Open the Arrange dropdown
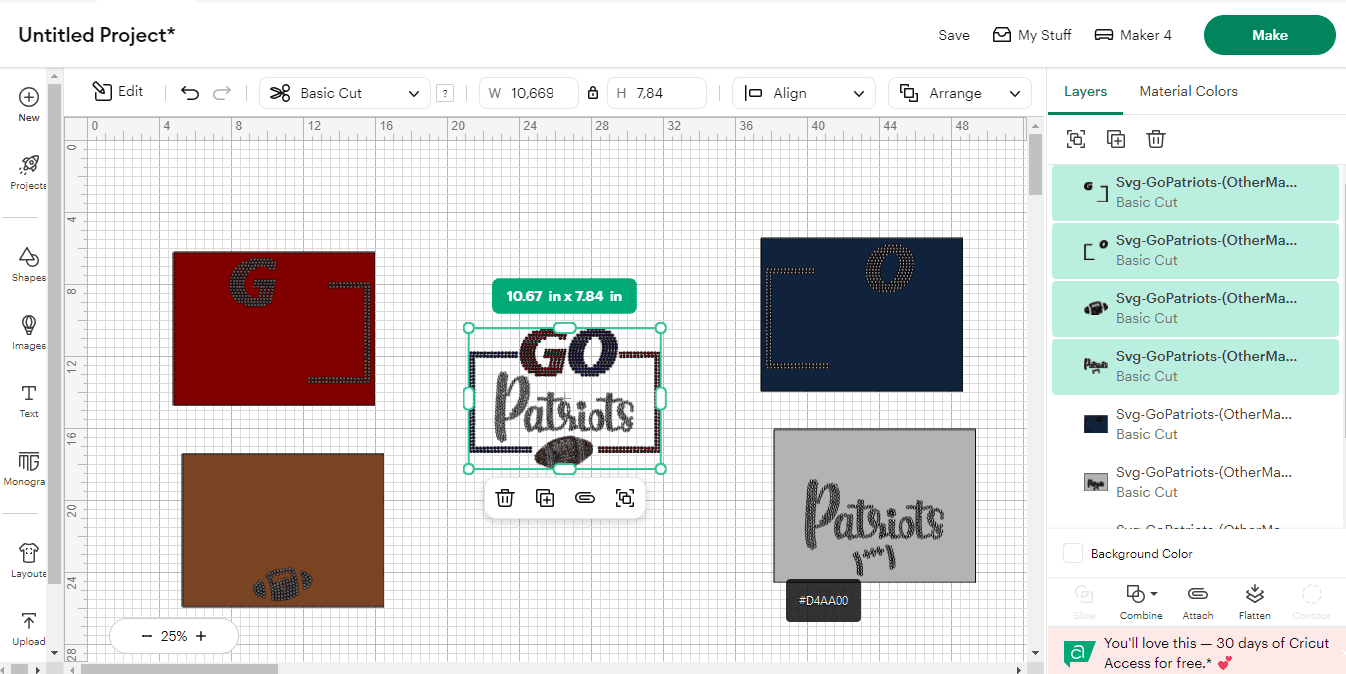This screenshot has height=674, width=1346. (960, 93)
